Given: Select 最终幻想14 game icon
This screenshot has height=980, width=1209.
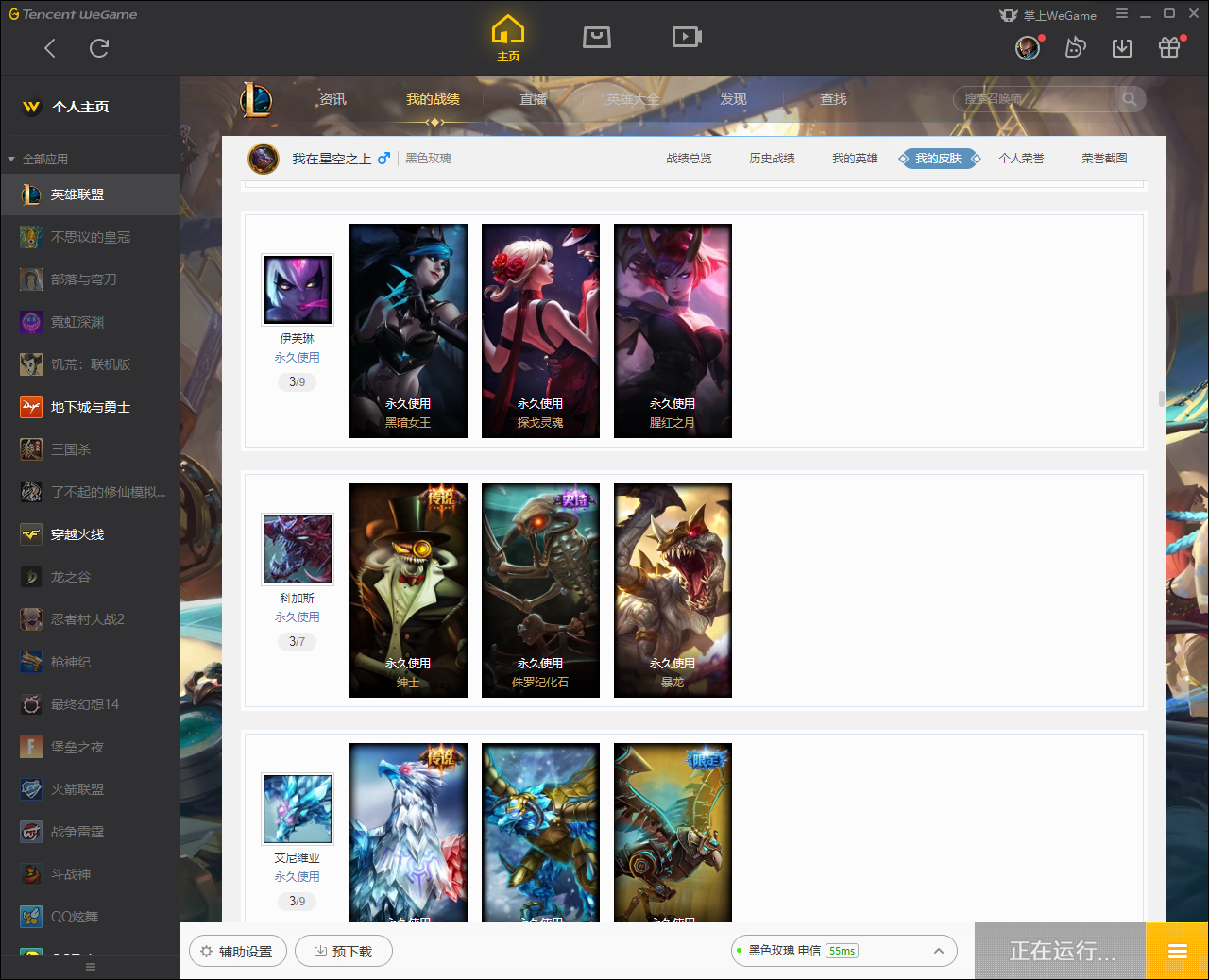Looking at the screenshot, I should point(31,704).
